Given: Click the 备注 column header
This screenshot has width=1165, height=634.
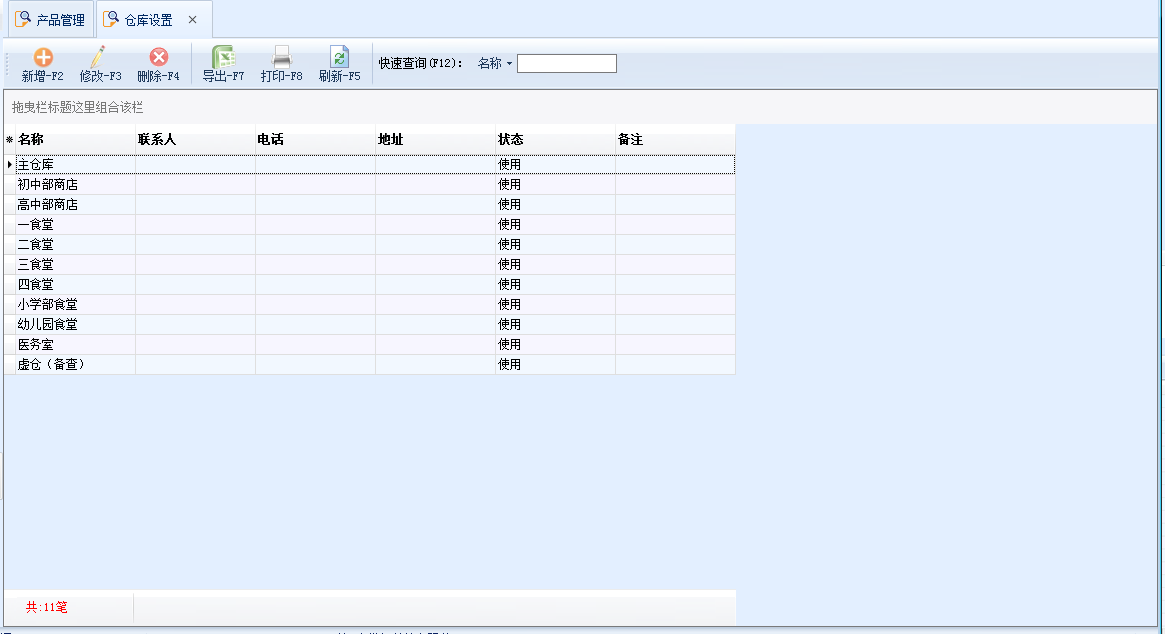Looking at the screenshot, I should pos(675,140).
